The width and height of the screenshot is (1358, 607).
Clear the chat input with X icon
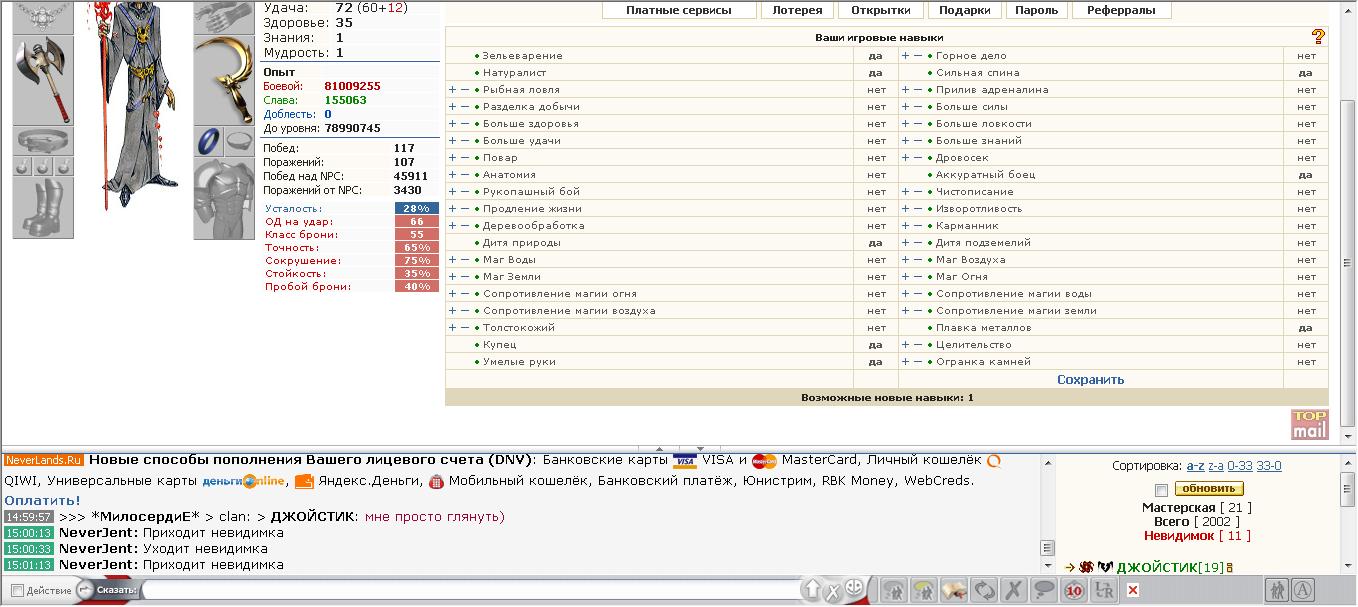pos(832,592)
